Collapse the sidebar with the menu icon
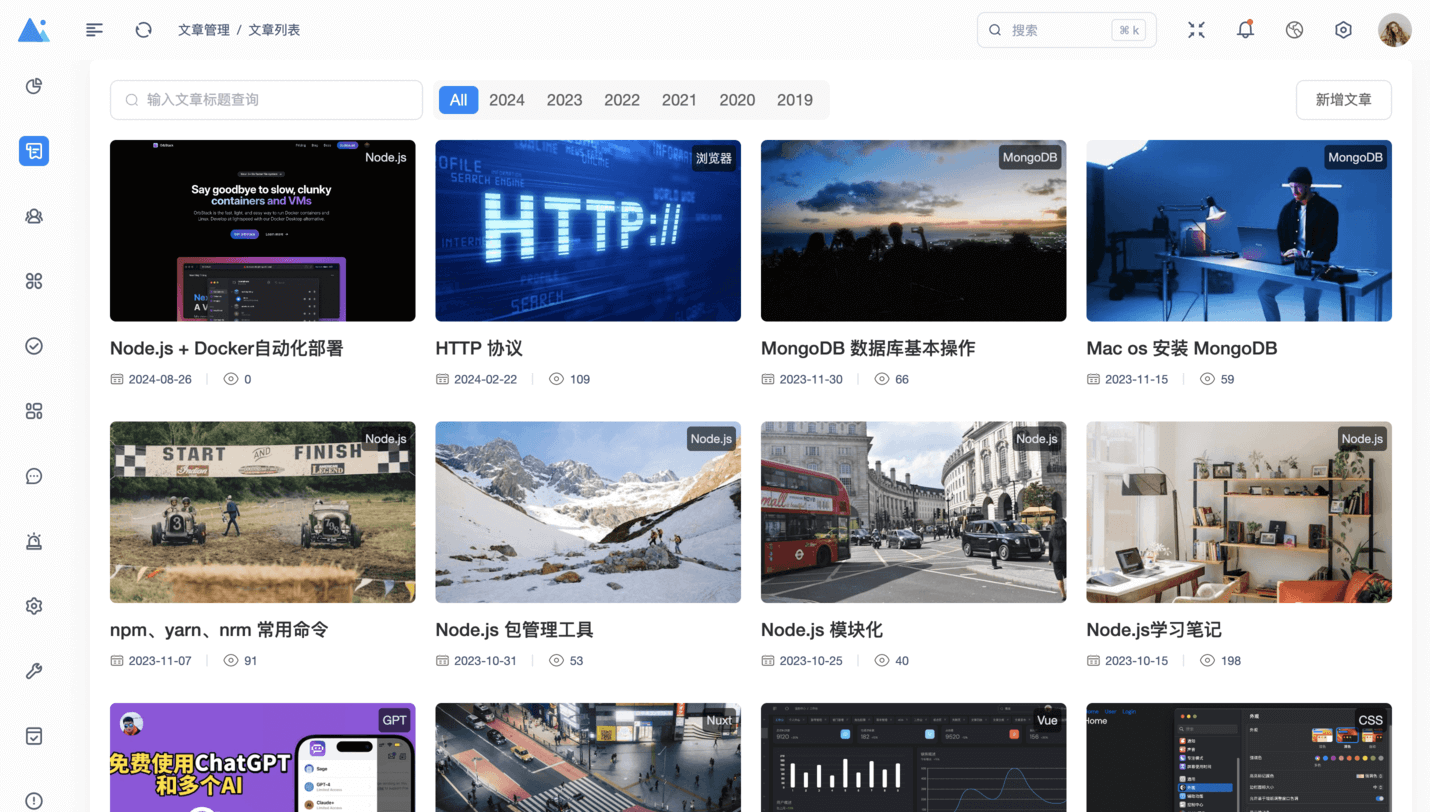The height and width of the screenshot is (812, 1430). (x=94, y=30)
